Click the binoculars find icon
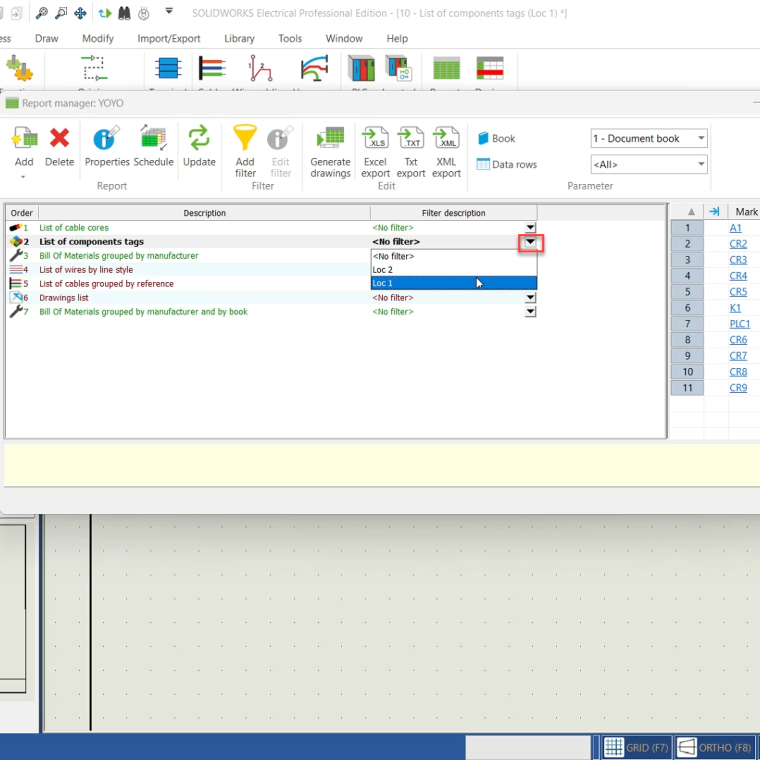This screenshot has width=760, height=760. point(124,13)
